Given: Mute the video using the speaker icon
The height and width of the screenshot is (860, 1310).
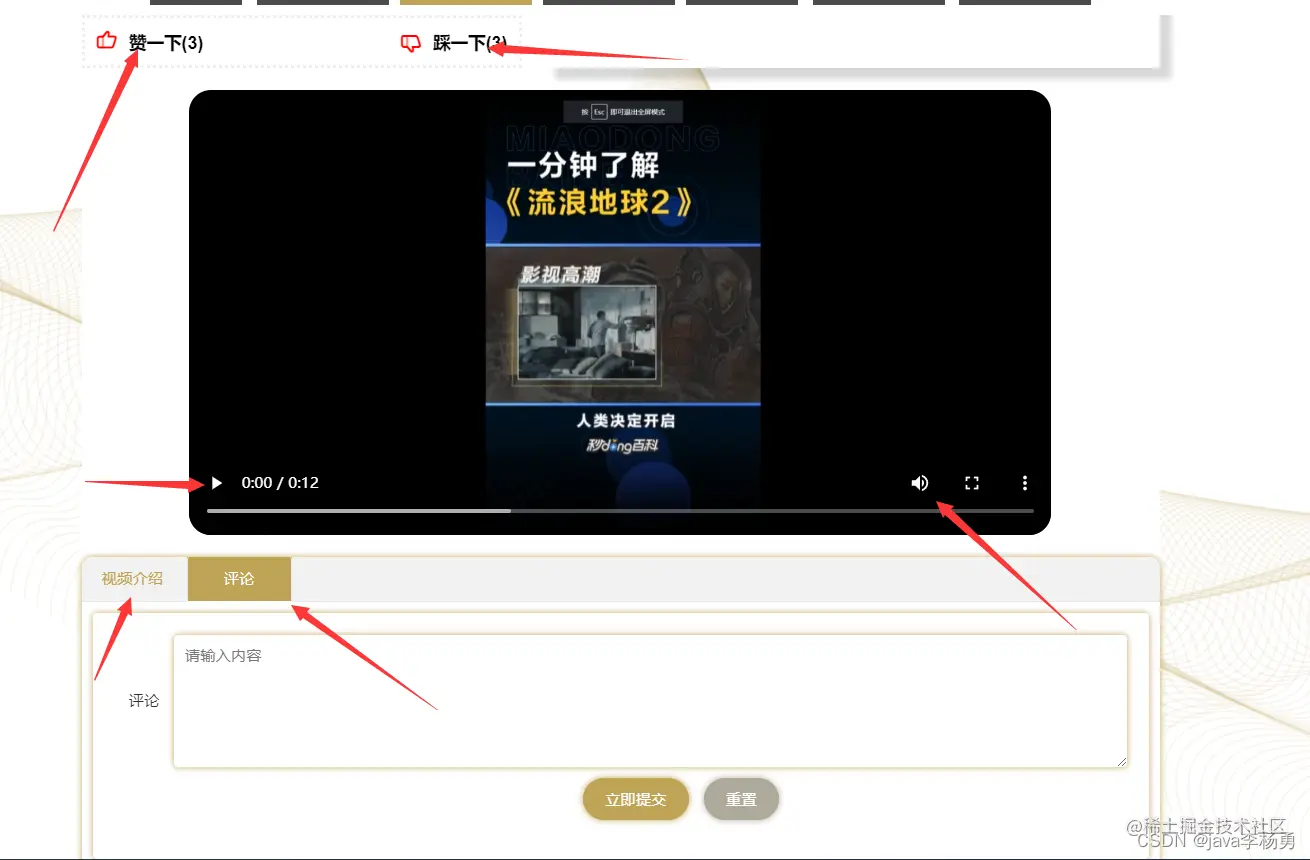Looking at the screenshot, I should tap(920, 483).
